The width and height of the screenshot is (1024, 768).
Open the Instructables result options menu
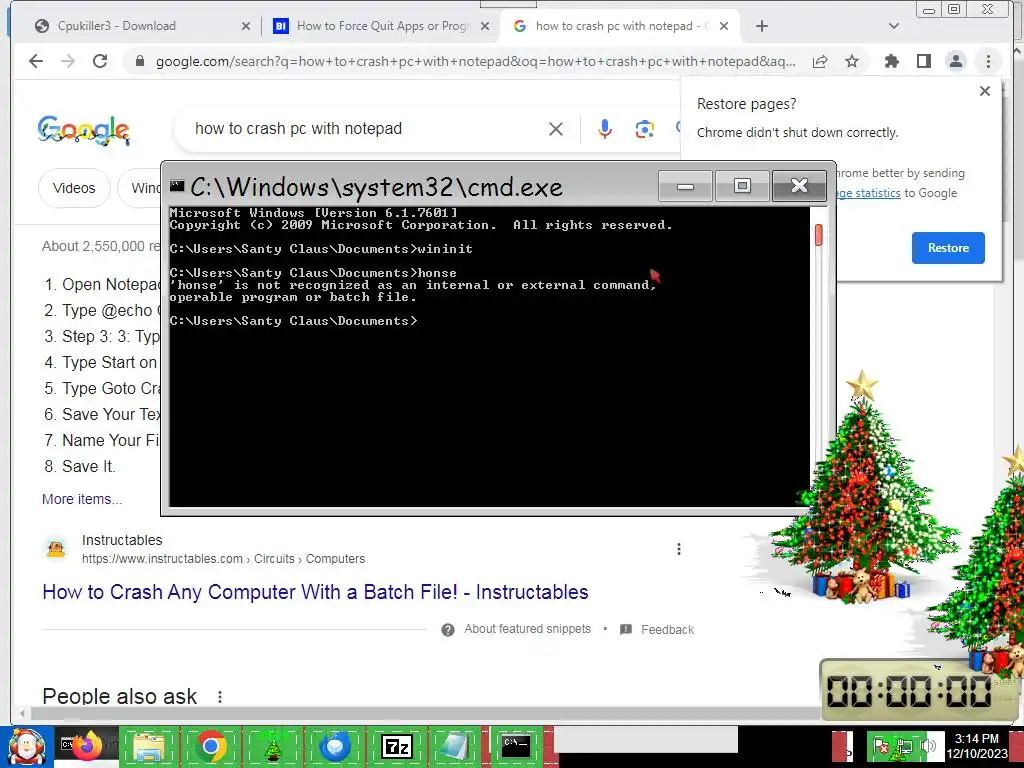[679, 549]
